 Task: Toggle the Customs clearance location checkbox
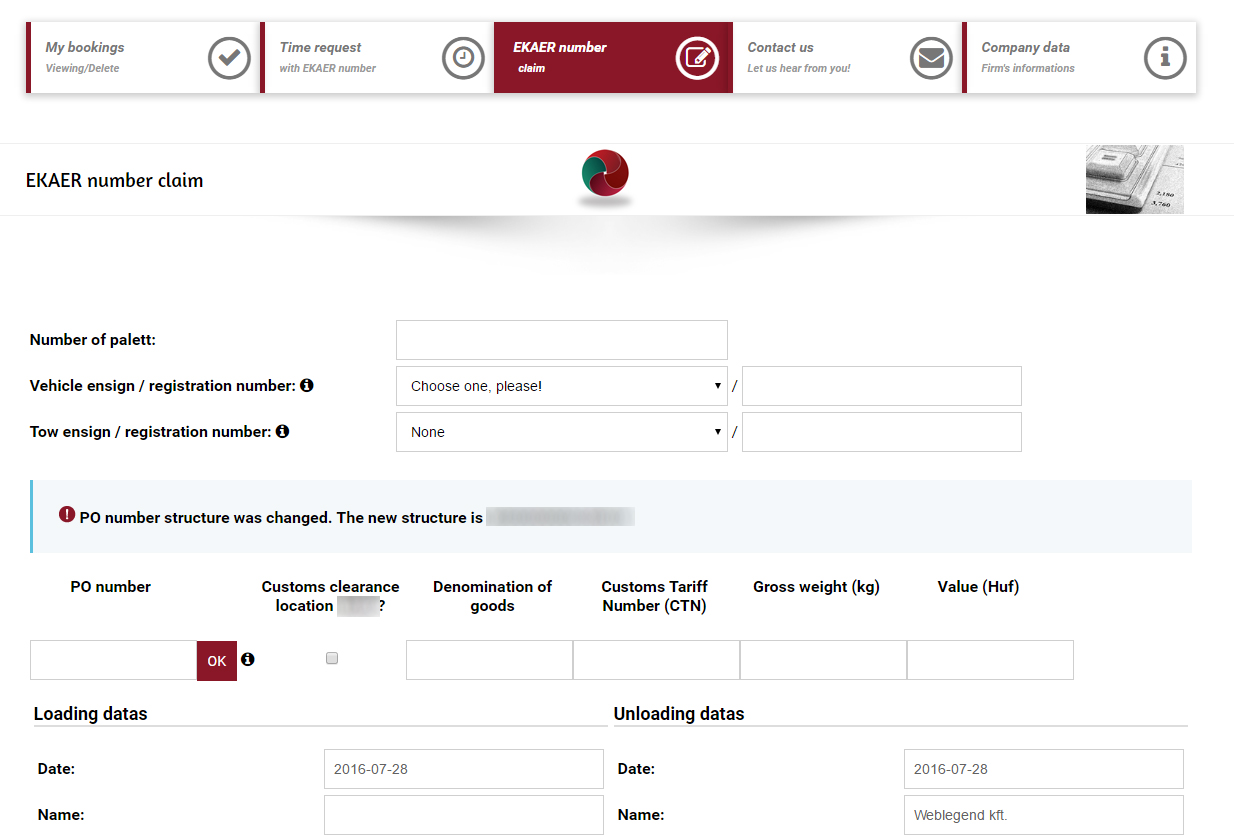[332, 658]
